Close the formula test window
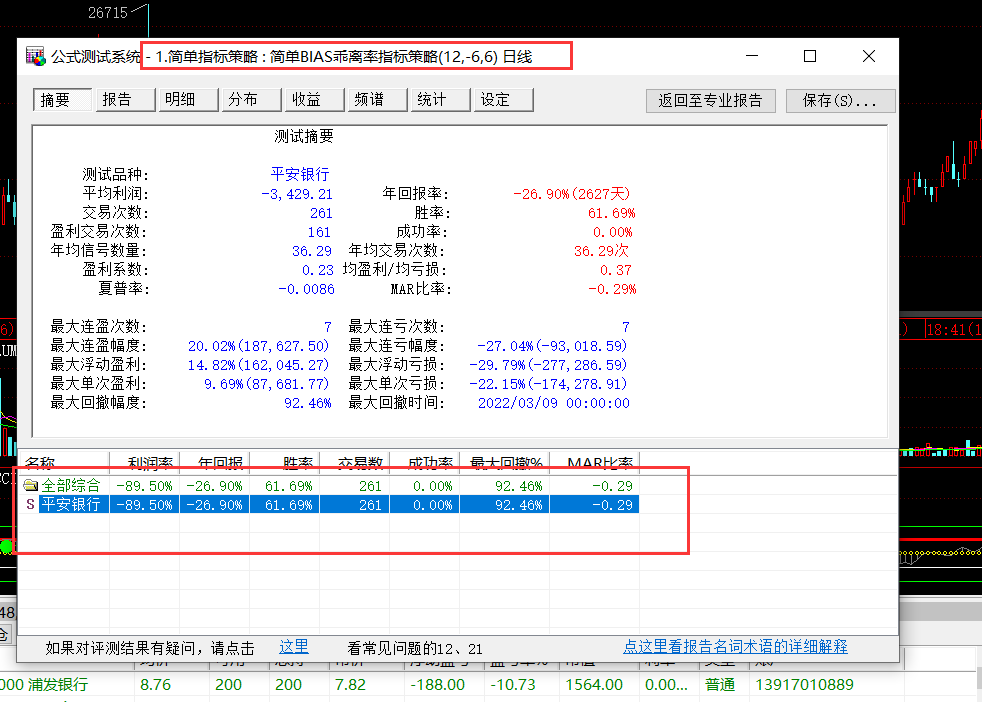The height and width of the screenshot is (702, 982). click(869, 56)
